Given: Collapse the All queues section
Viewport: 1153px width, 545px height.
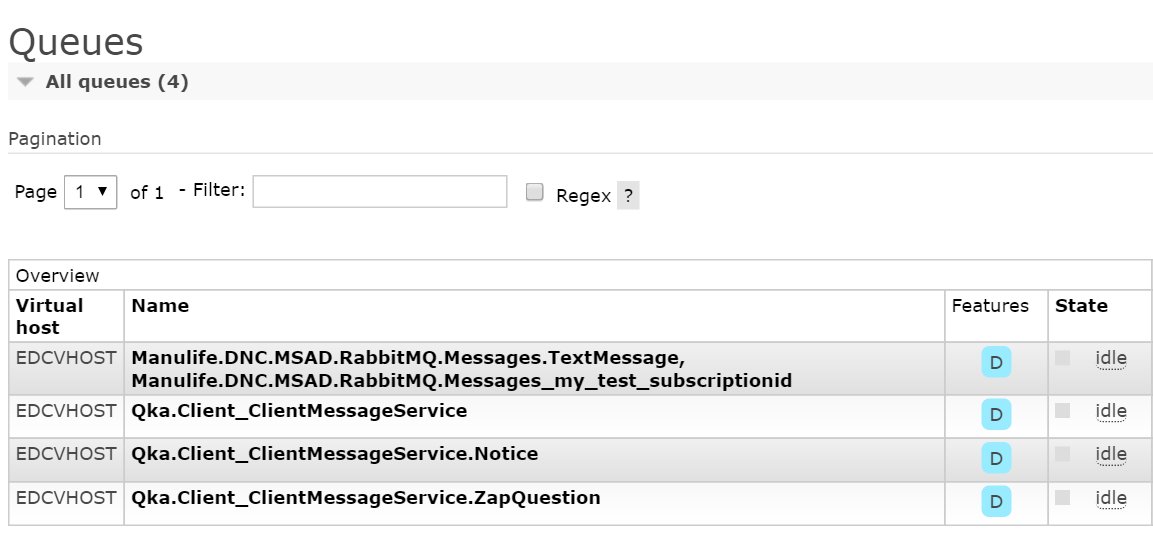Looking at the screenshot, I should coord(26,82).
